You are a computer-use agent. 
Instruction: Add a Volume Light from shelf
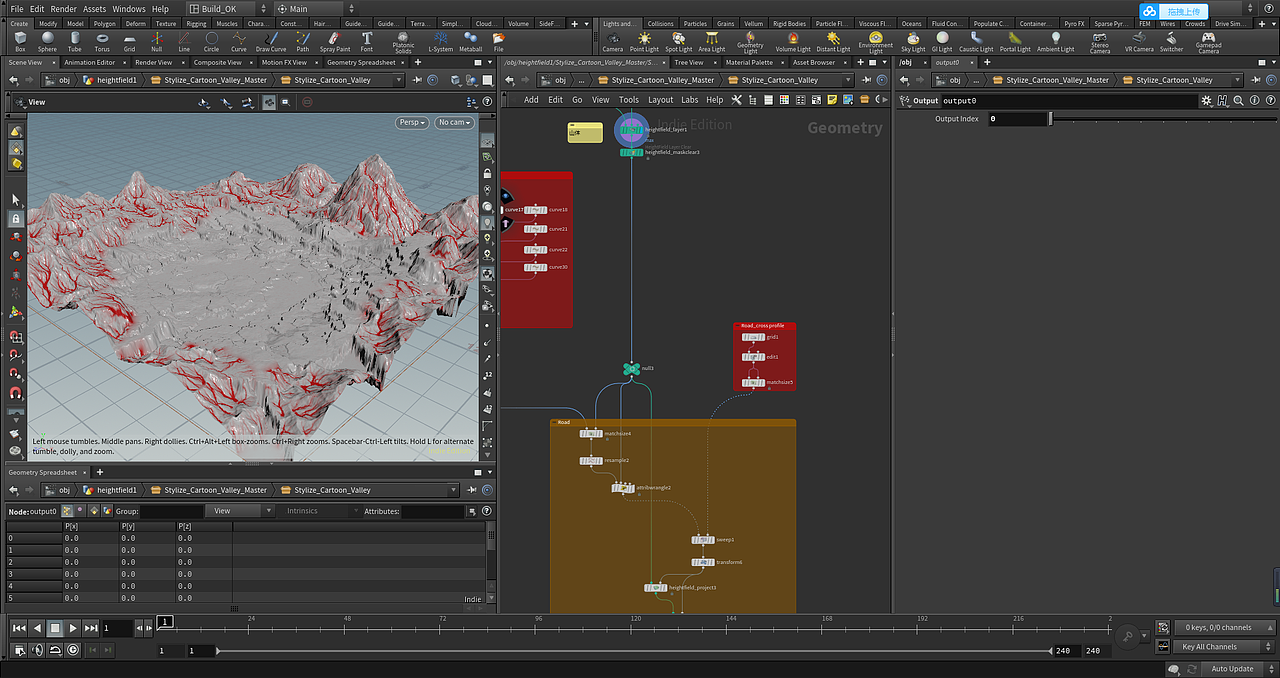coord(793,41)
